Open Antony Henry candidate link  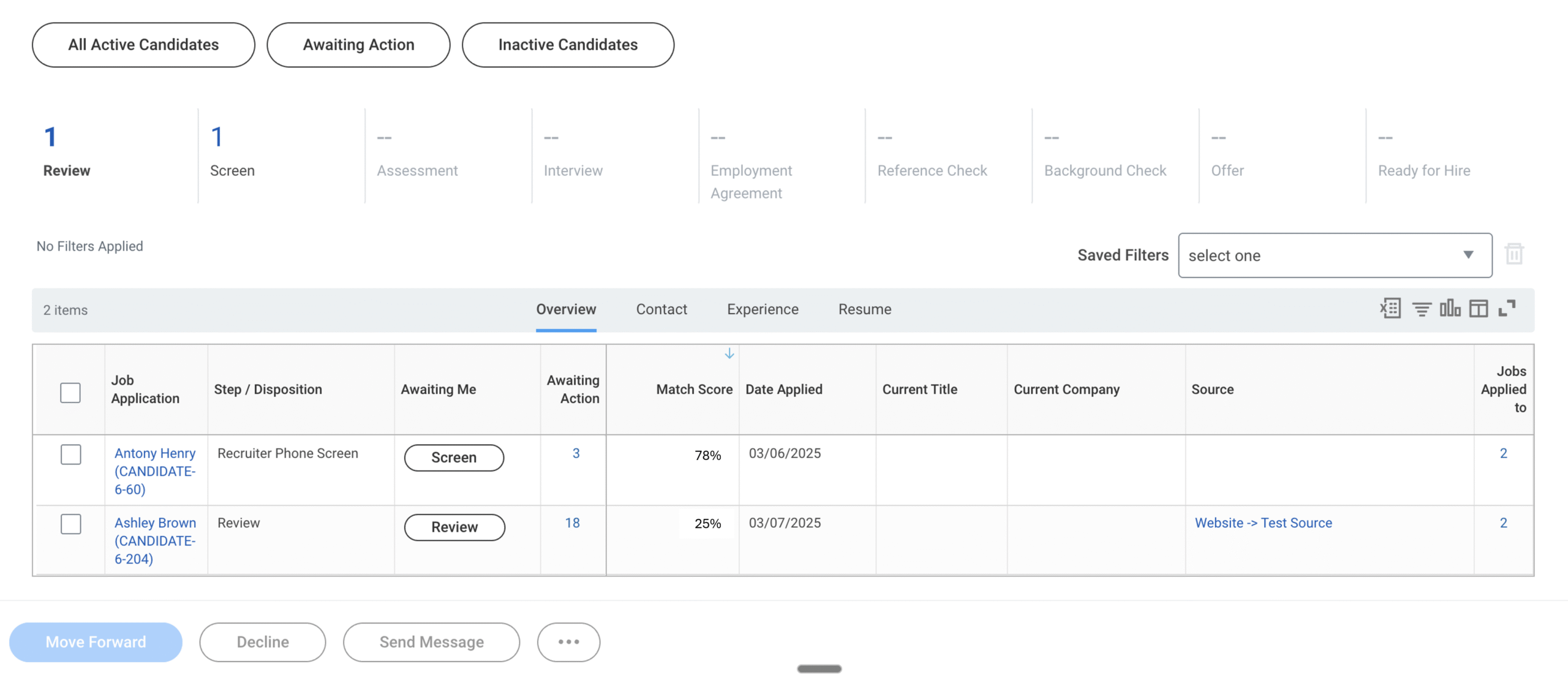[x=155, y=471]
